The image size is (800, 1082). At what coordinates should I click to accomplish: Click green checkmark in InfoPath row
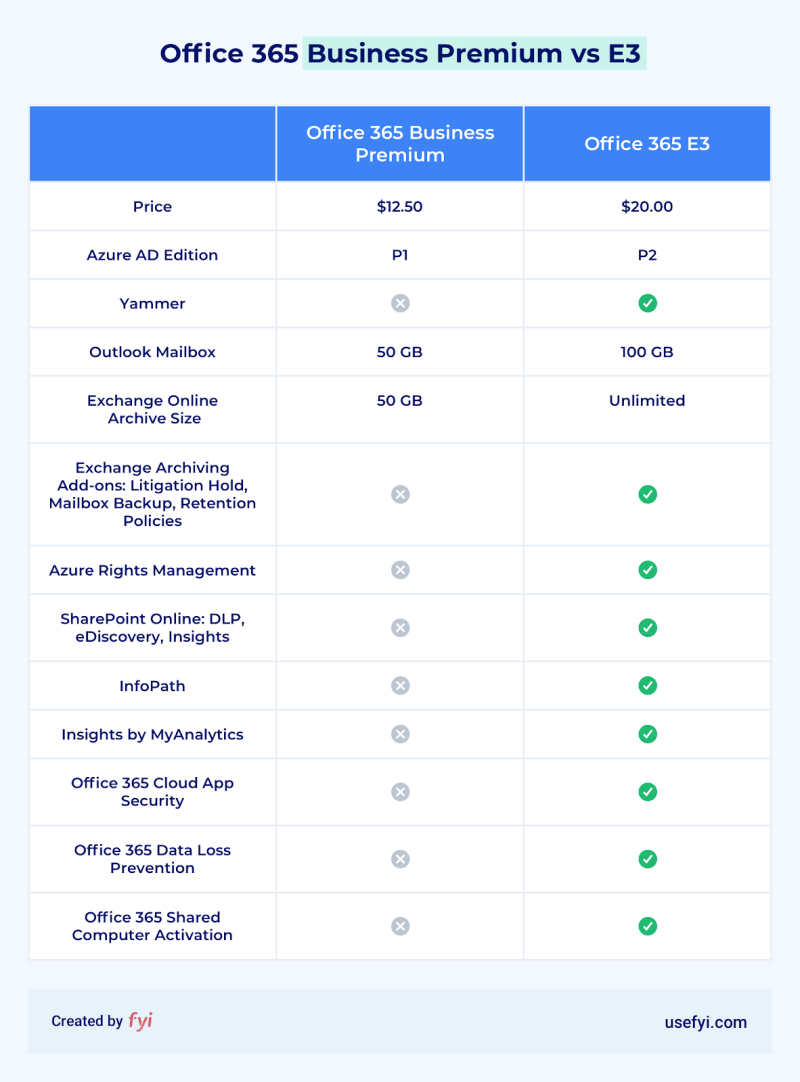click(x=647, y=685)
